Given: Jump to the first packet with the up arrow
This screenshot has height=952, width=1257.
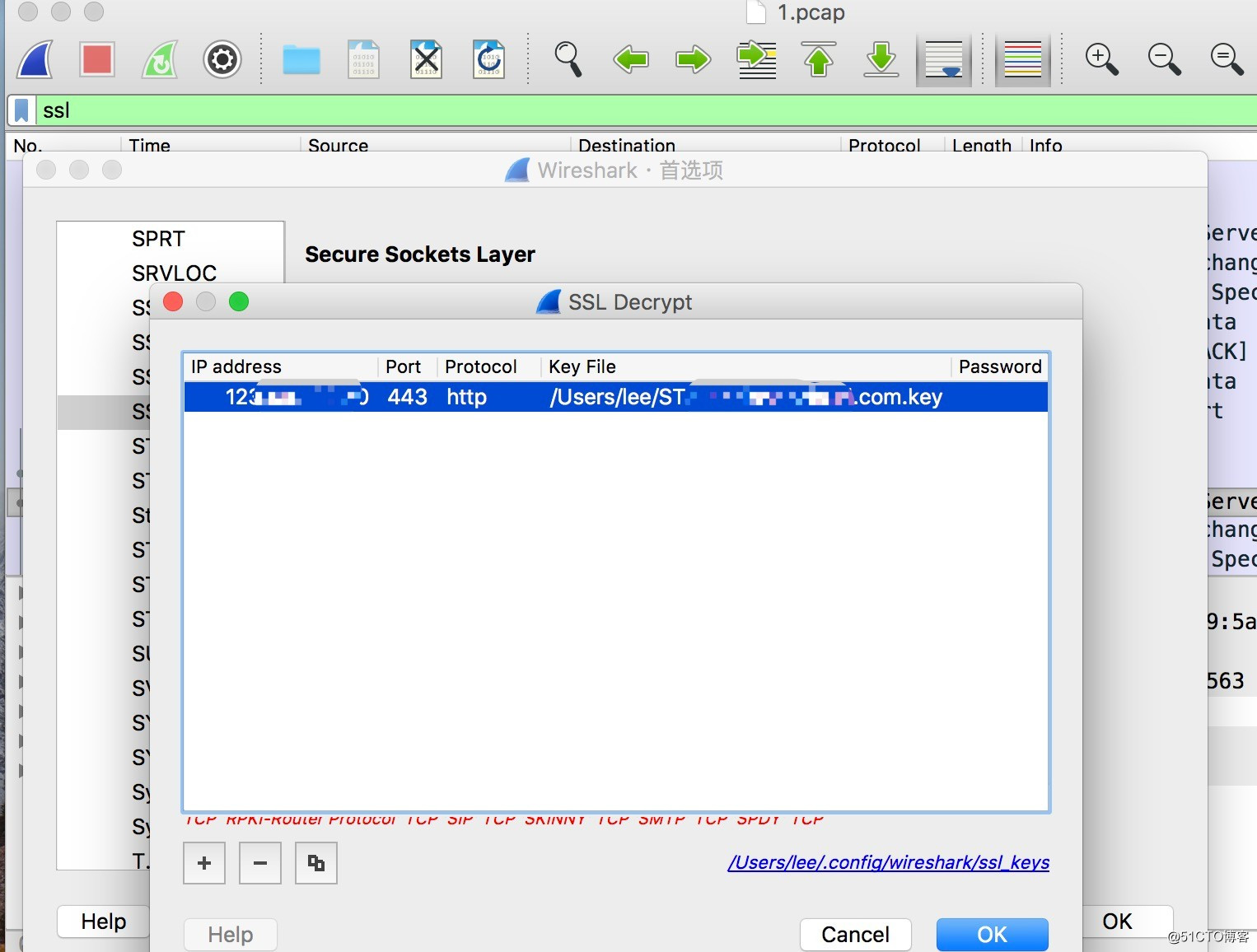Looking at the screenshot, I should tap(819, 59).
